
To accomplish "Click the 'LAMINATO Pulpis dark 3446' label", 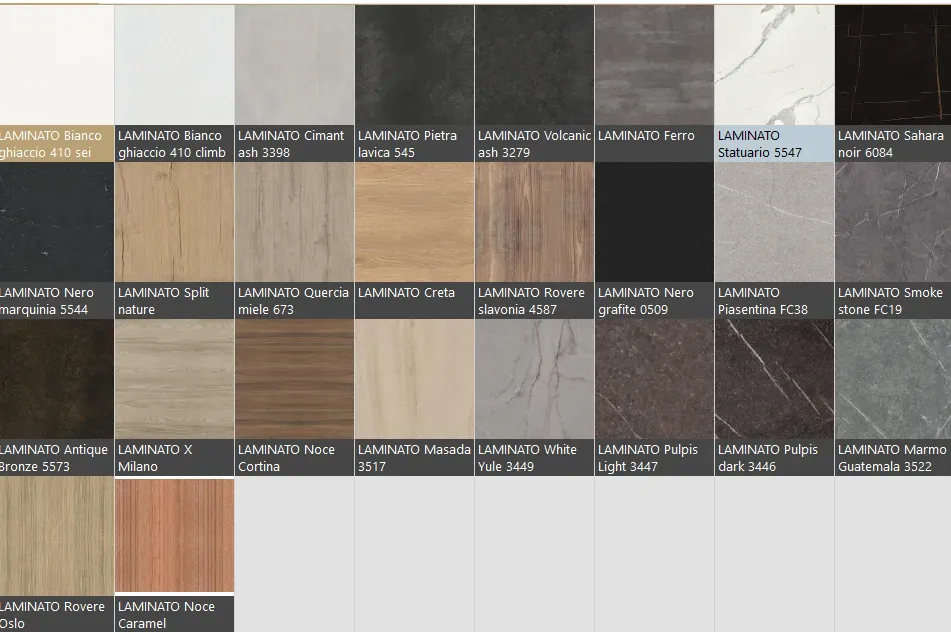I will (x=775, y=458).
